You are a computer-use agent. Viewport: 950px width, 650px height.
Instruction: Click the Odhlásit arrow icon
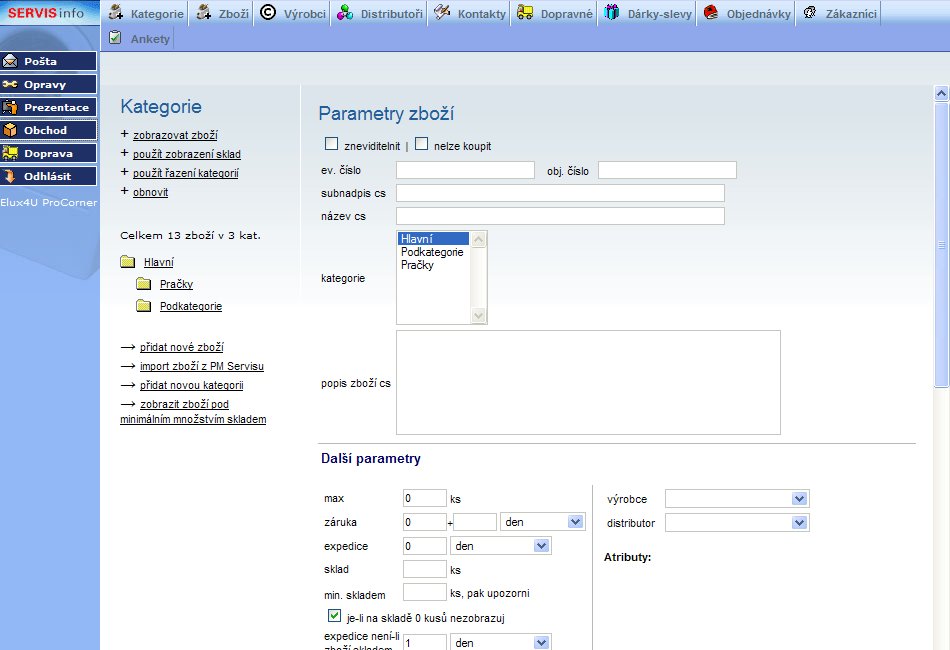(10, 176)
